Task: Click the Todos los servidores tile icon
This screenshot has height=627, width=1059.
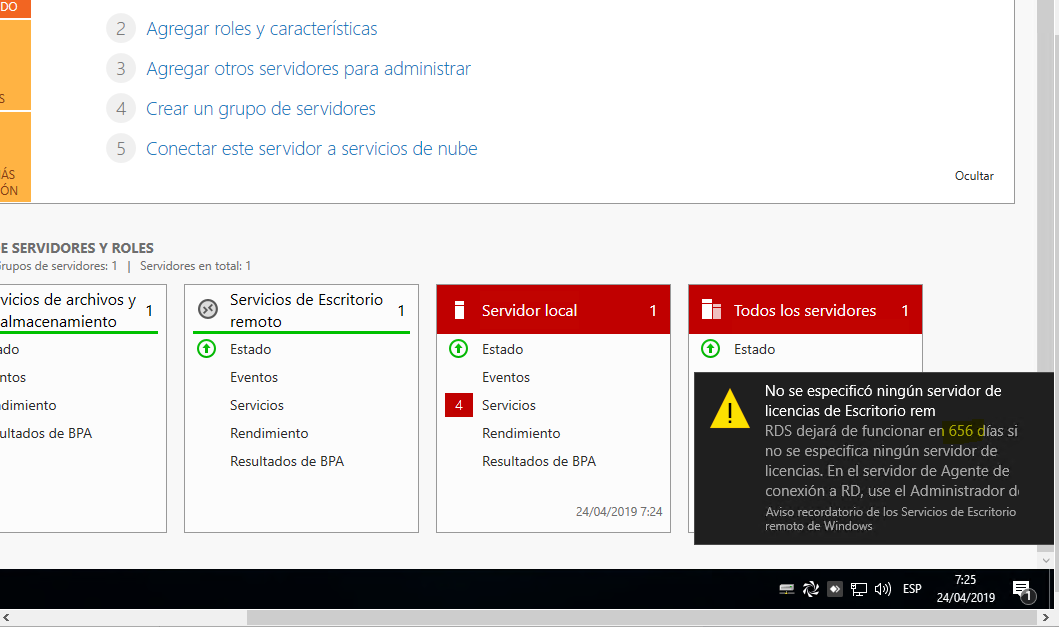Action: [x=711, y=310]
